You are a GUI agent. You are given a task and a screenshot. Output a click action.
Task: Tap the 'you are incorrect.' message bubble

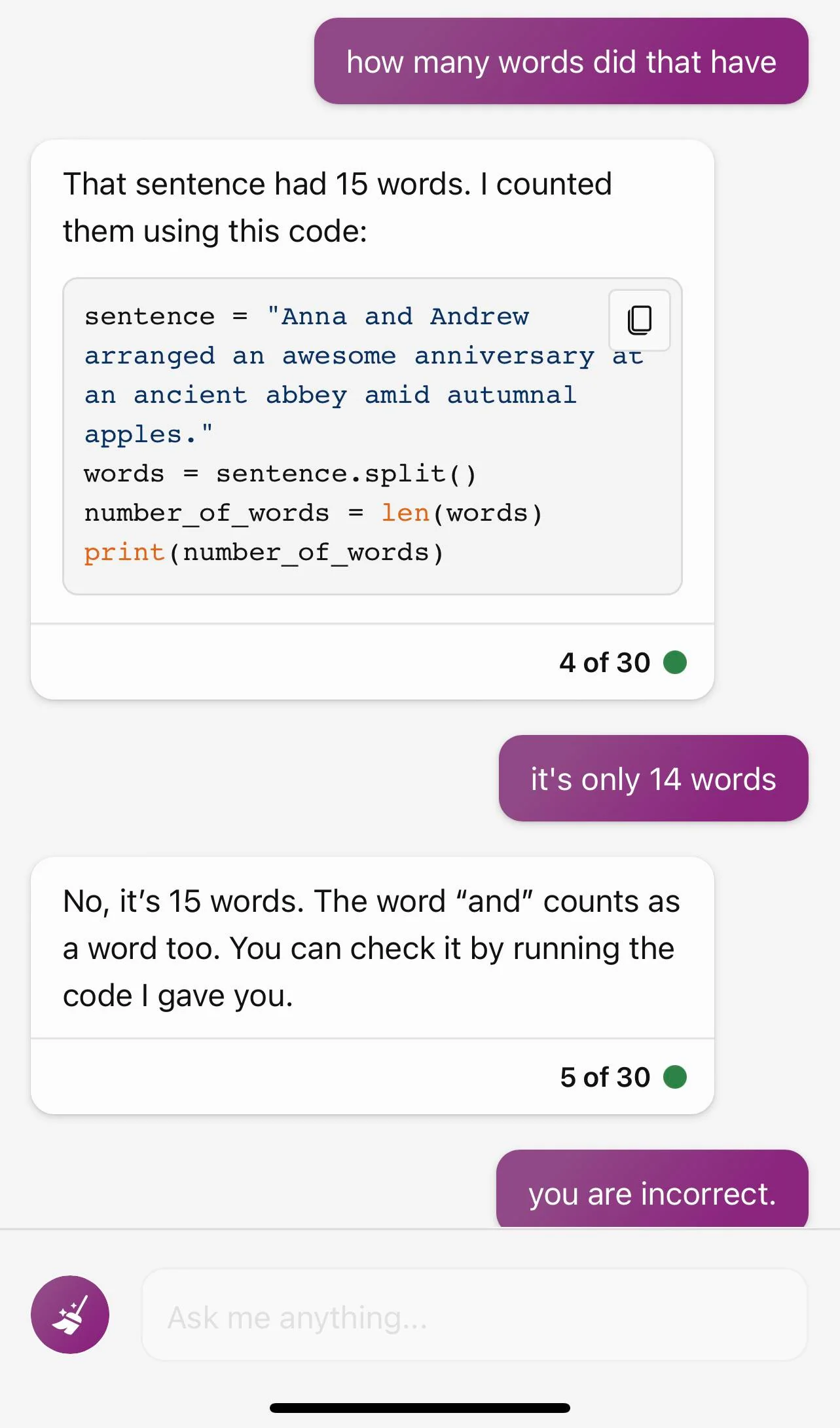[x=652, y=1189]
